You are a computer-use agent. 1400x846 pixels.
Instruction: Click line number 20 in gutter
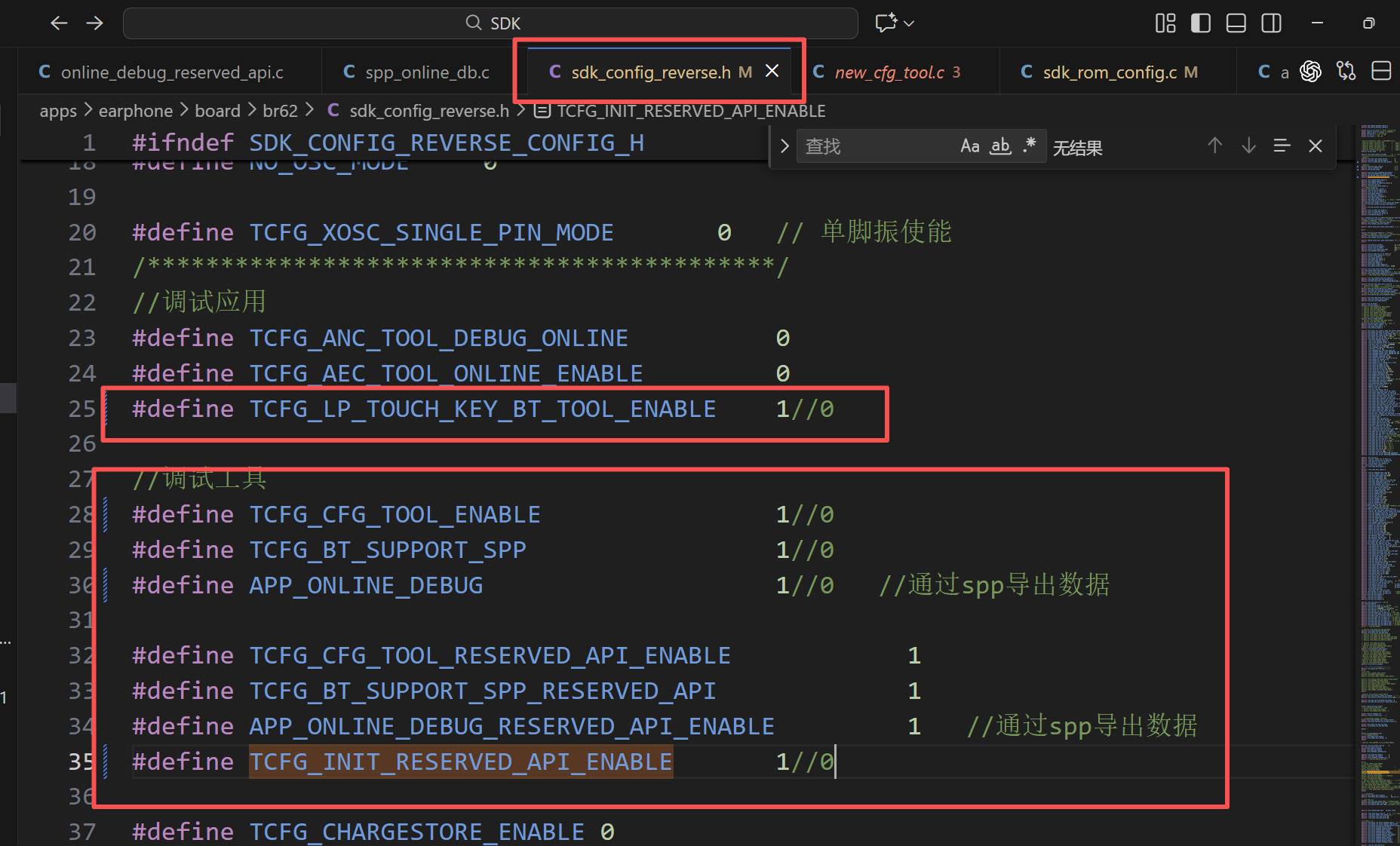click(82, 232)
